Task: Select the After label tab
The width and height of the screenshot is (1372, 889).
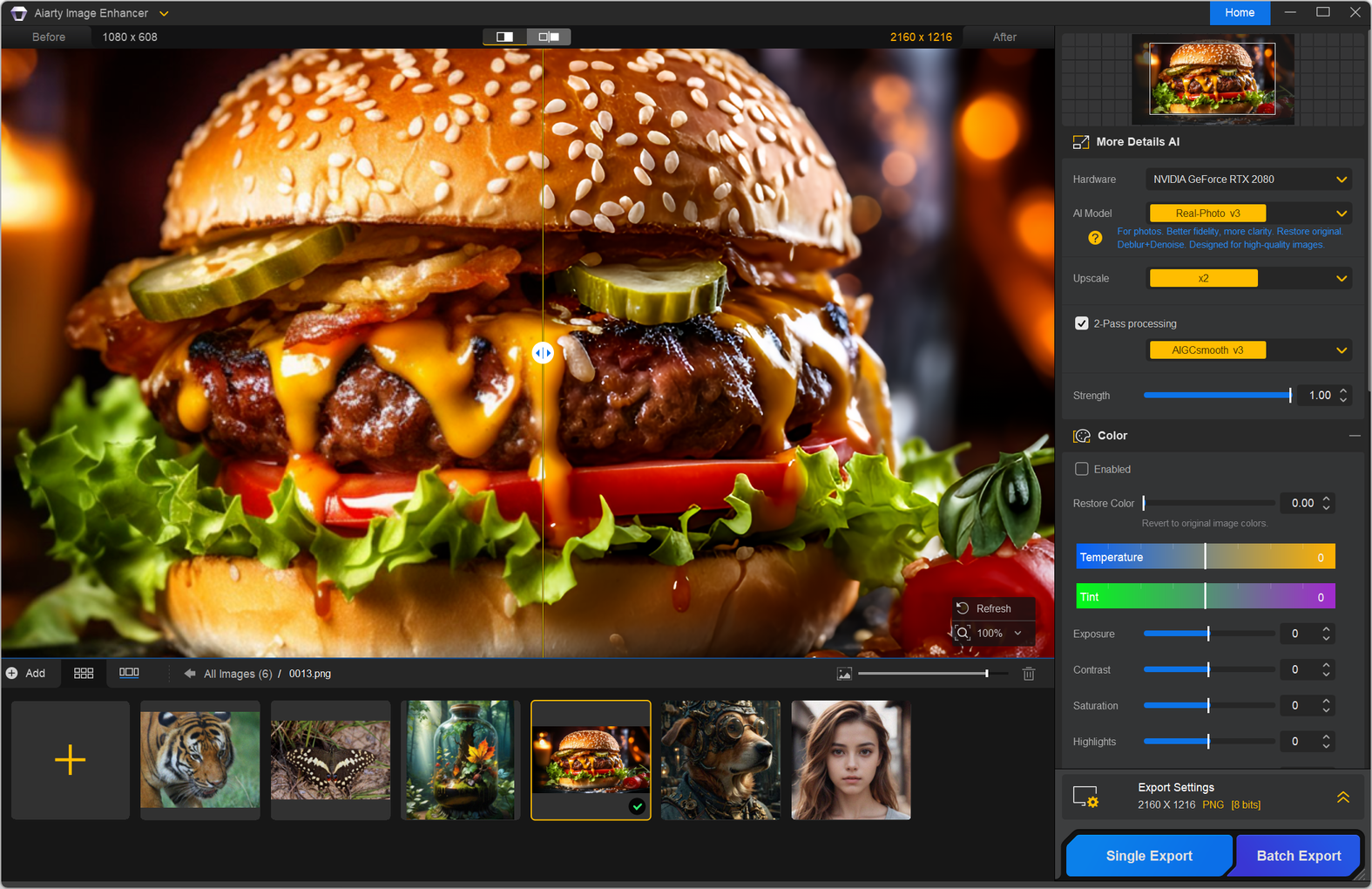Action: coord(1004,37)
